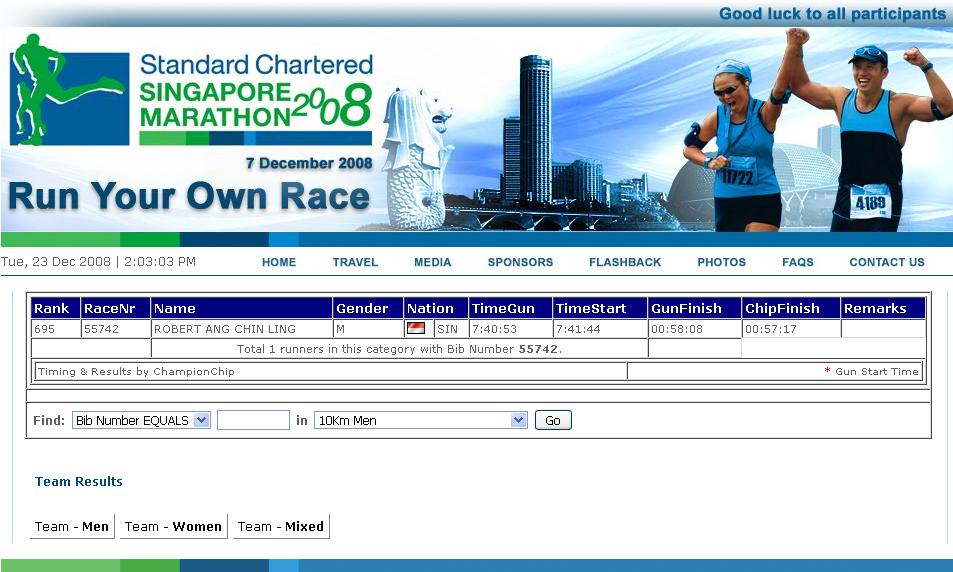This screenshot has height=572, width=953.
Task: Click Good luck to all participants text
Action: tap(832, 13)
